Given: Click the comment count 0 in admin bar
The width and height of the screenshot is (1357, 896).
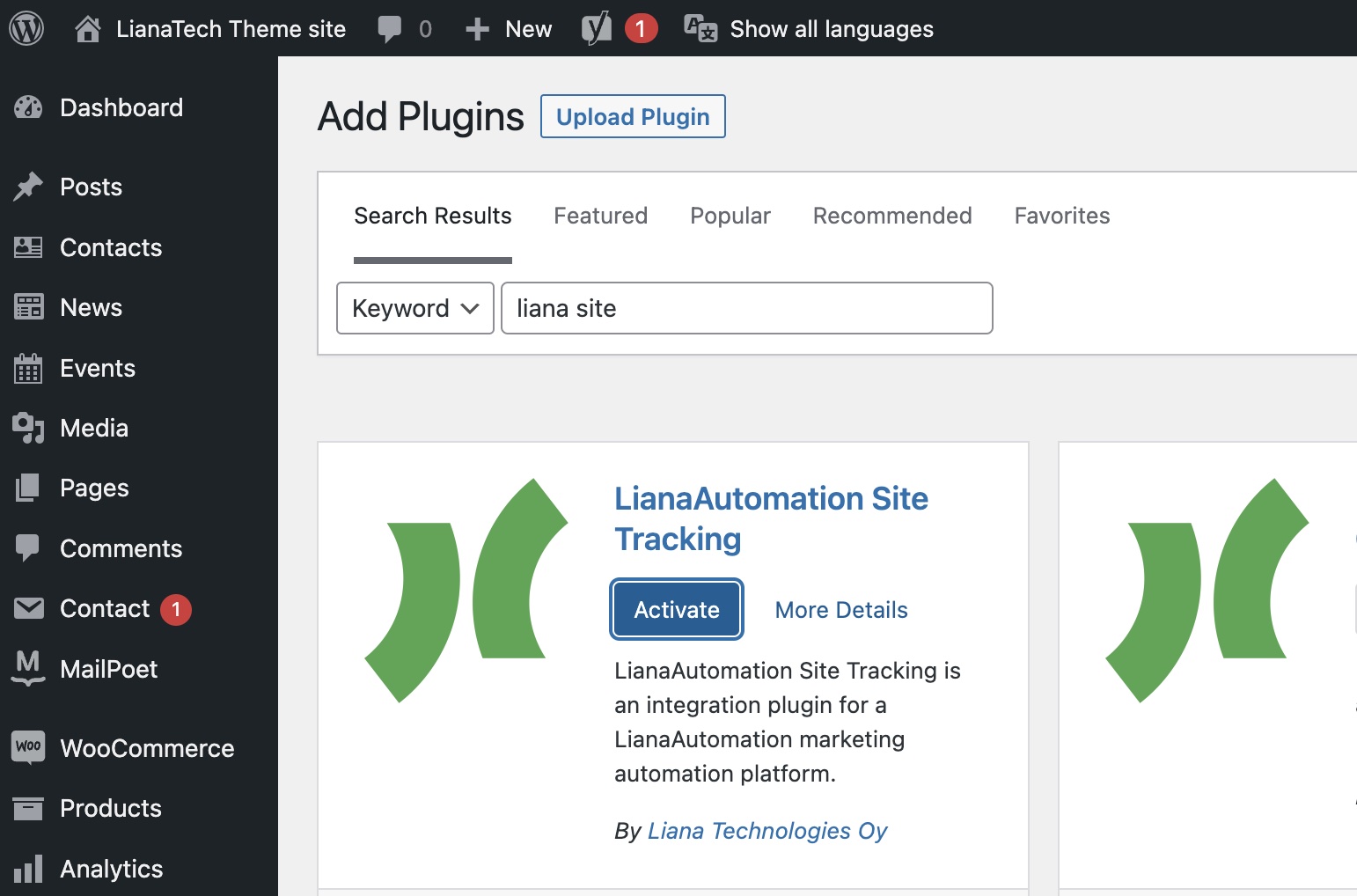Looking at the screenshot, I should (x=425, y=30).
